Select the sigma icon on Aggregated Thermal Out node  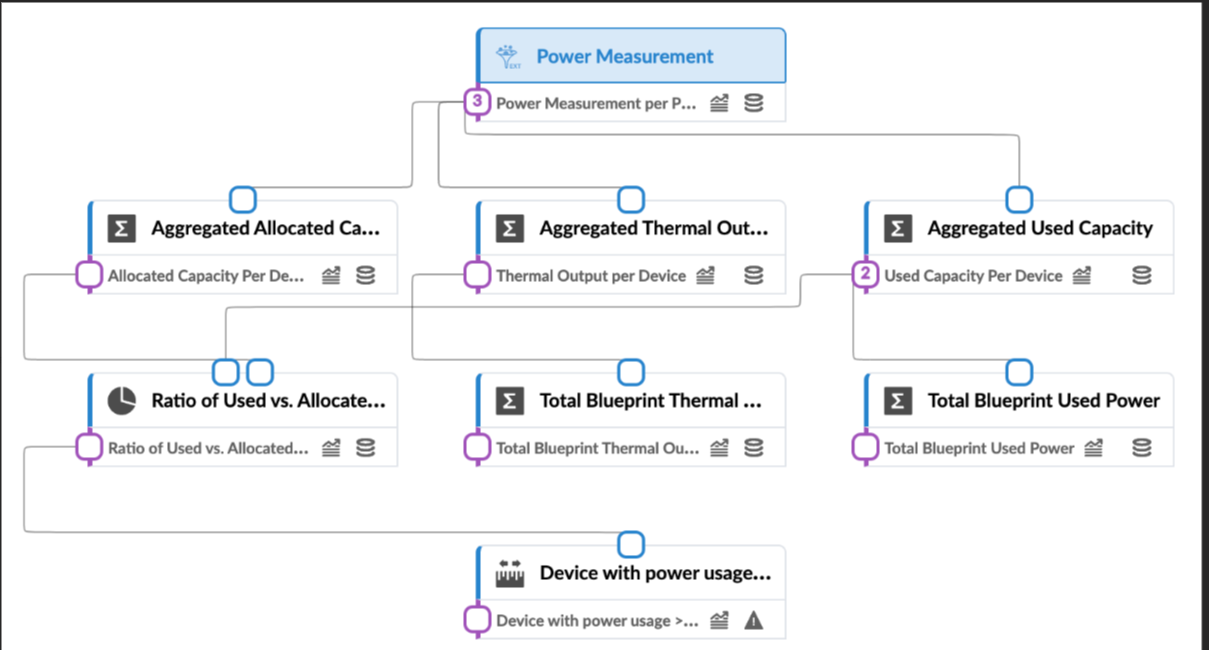pos(509,227)
